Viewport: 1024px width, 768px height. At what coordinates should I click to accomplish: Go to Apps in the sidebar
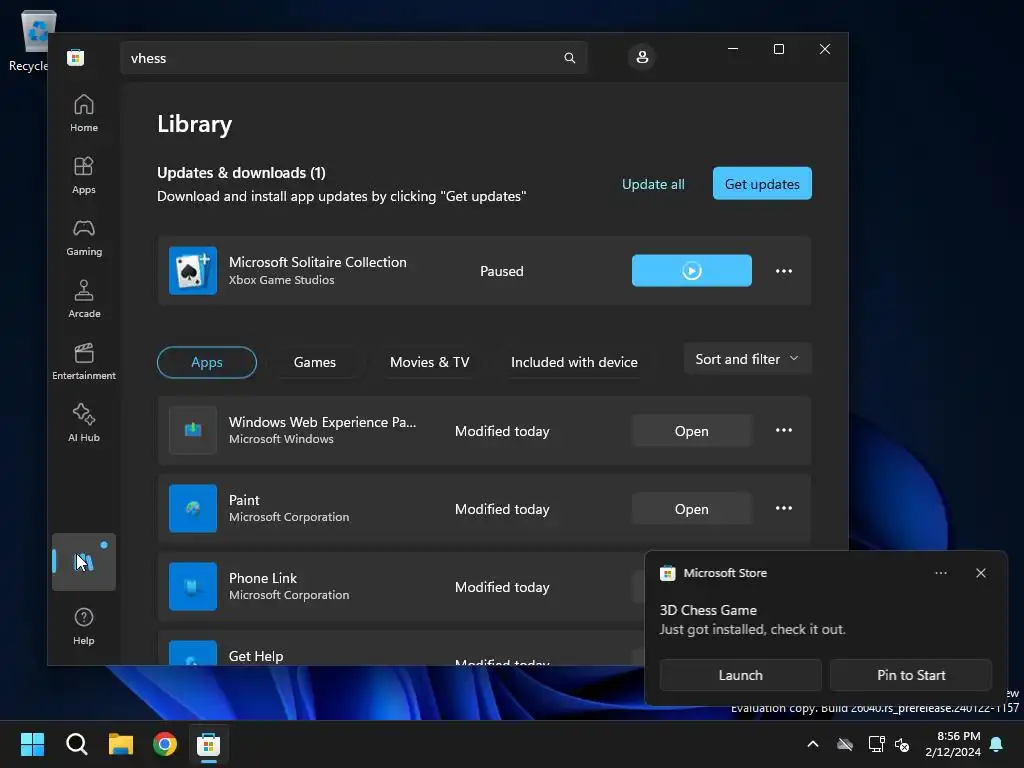(84, 176)
